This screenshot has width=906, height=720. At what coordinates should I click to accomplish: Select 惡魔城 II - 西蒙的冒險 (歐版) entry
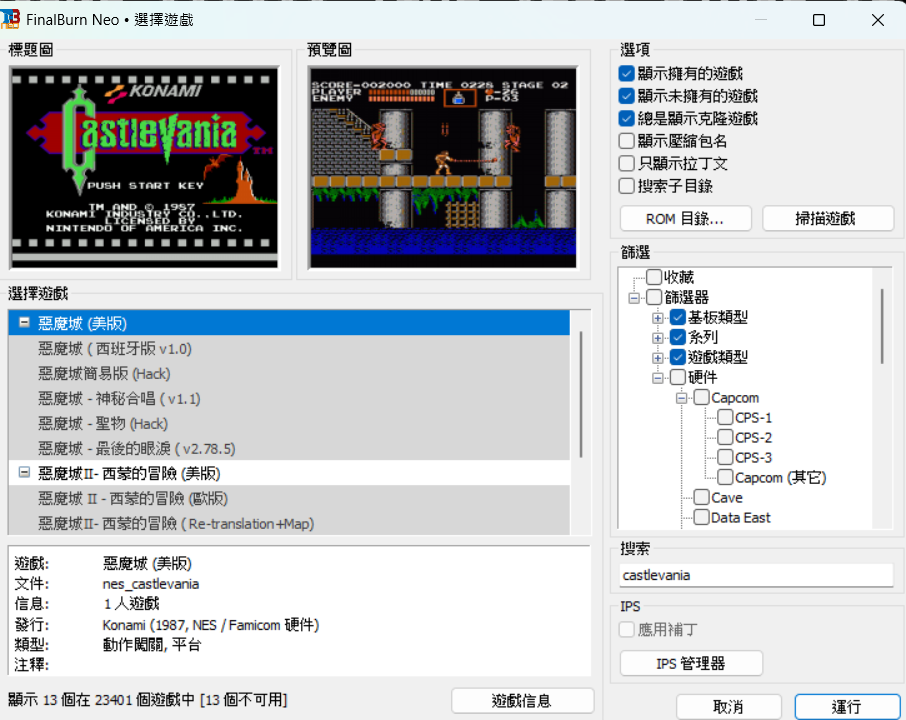(289, 498)
